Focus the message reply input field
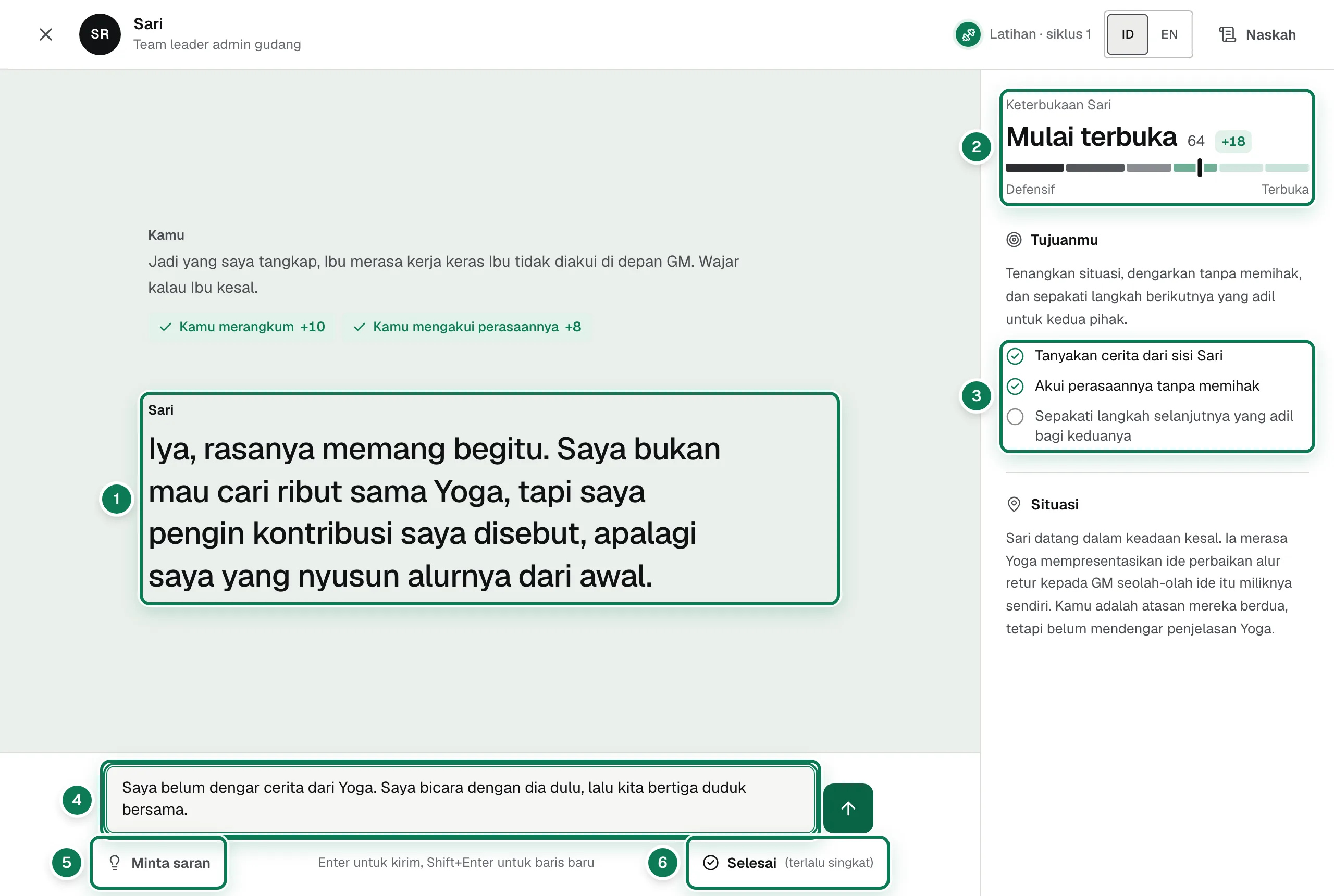1334x896 pixels. tap(460, 799)
